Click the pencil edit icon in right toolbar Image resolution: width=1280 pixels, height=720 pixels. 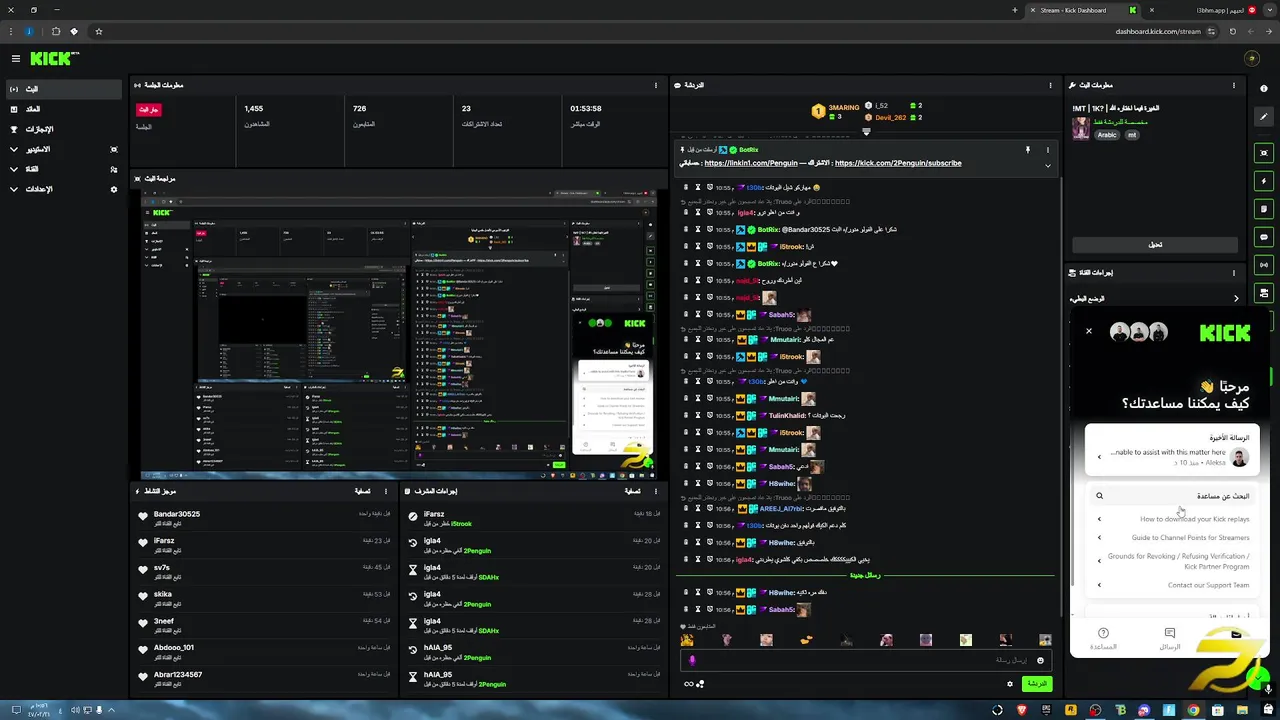click(1264, 117)
